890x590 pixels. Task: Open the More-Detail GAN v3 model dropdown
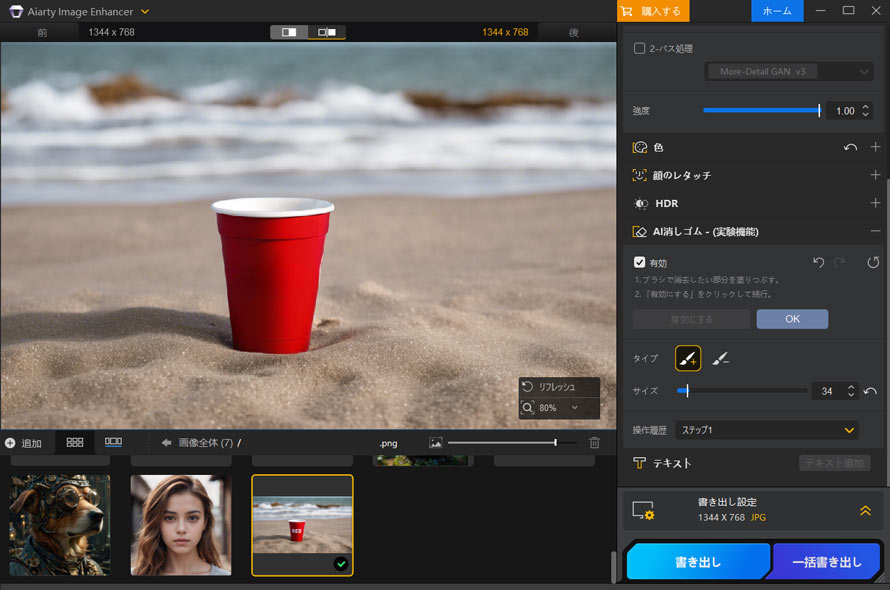(x=788, y=71)
